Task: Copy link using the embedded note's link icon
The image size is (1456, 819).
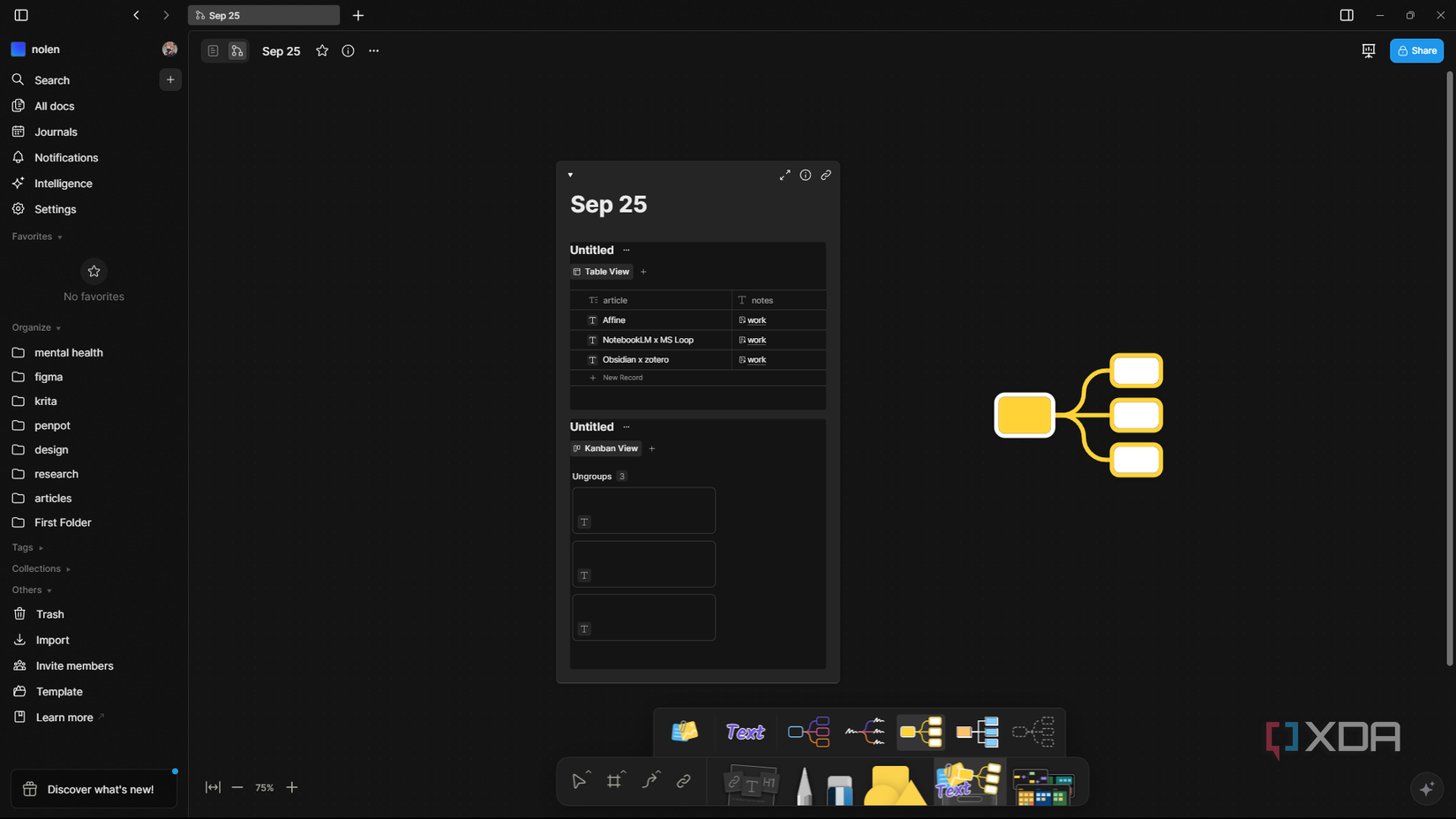Action: (826, 175)
